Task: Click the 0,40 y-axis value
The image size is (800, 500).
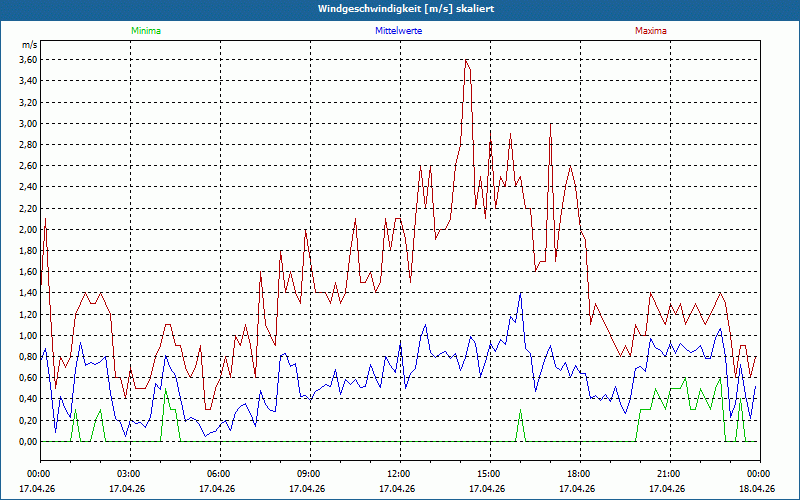Action: [28, 399]
